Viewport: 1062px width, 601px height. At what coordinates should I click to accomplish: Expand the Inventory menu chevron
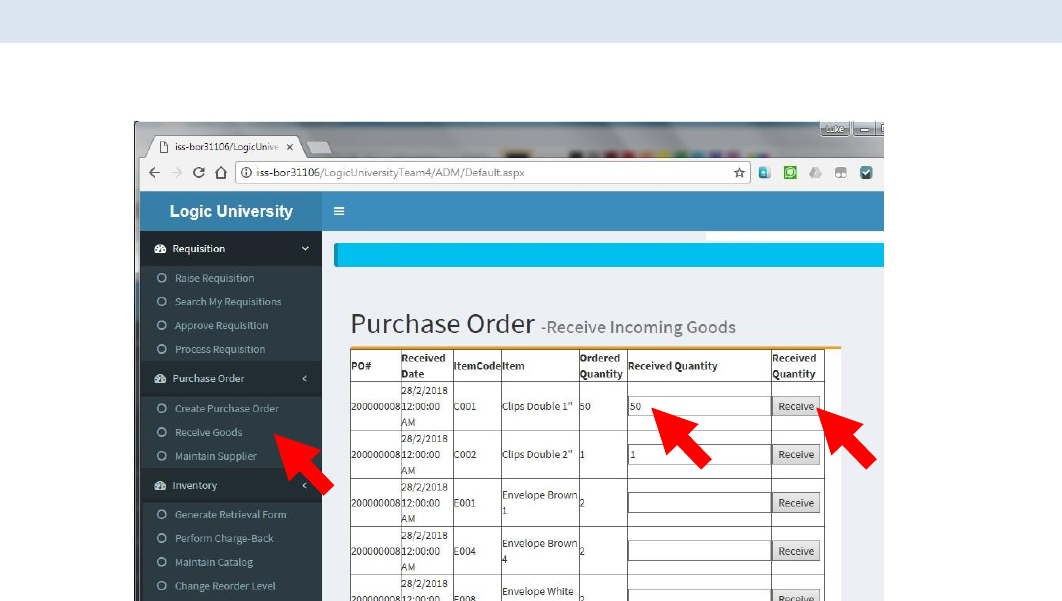[305, 486]
